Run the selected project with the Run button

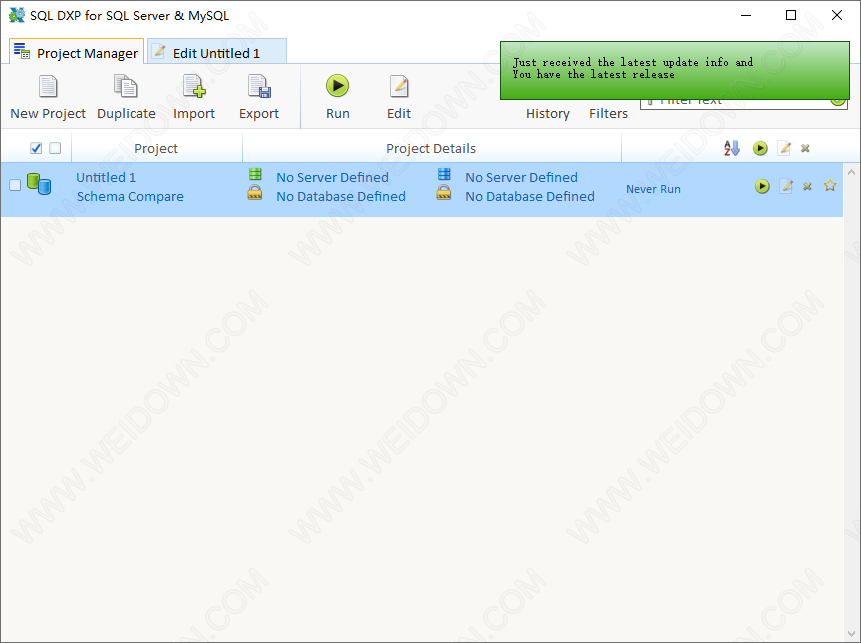[337, 97]
